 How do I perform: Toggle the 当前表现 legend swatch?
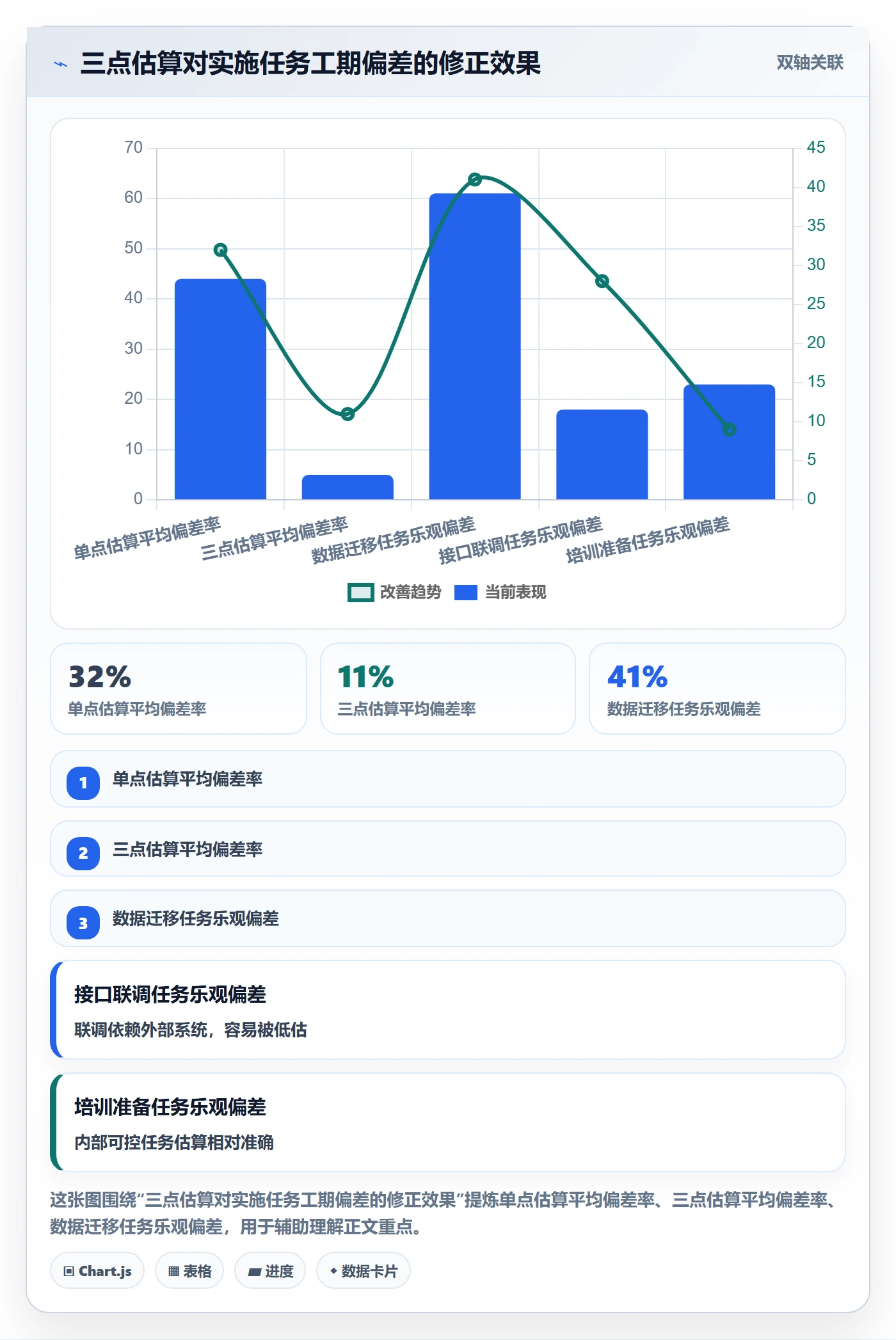click(465, 593)
